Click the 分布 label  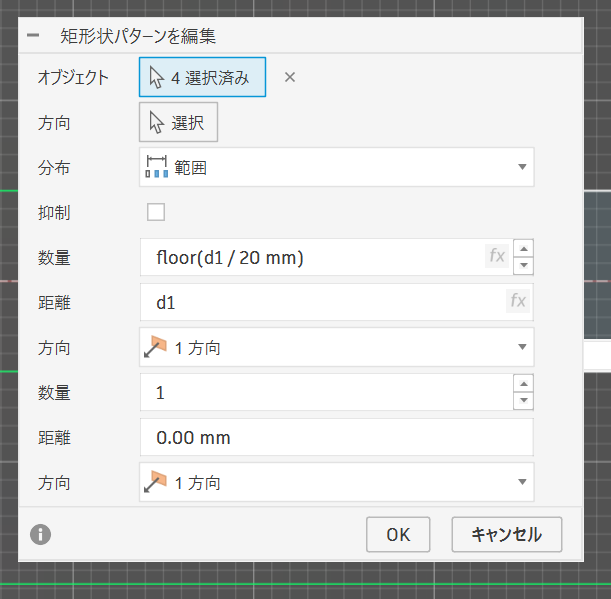[x=54, y=168]
